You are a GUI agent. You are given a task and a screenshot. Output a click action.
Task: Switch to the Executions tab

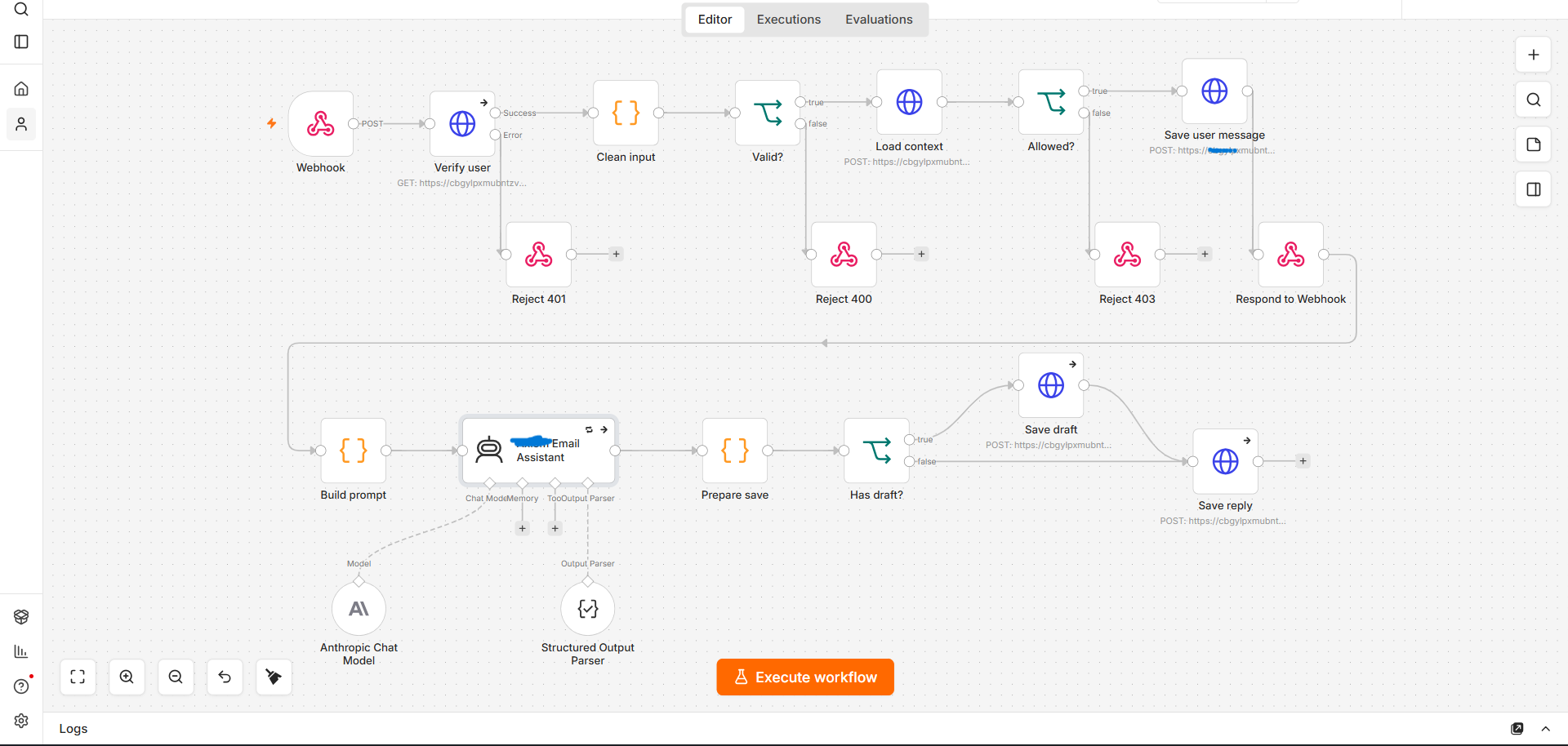pyautogui.click(x=789, y=20)
